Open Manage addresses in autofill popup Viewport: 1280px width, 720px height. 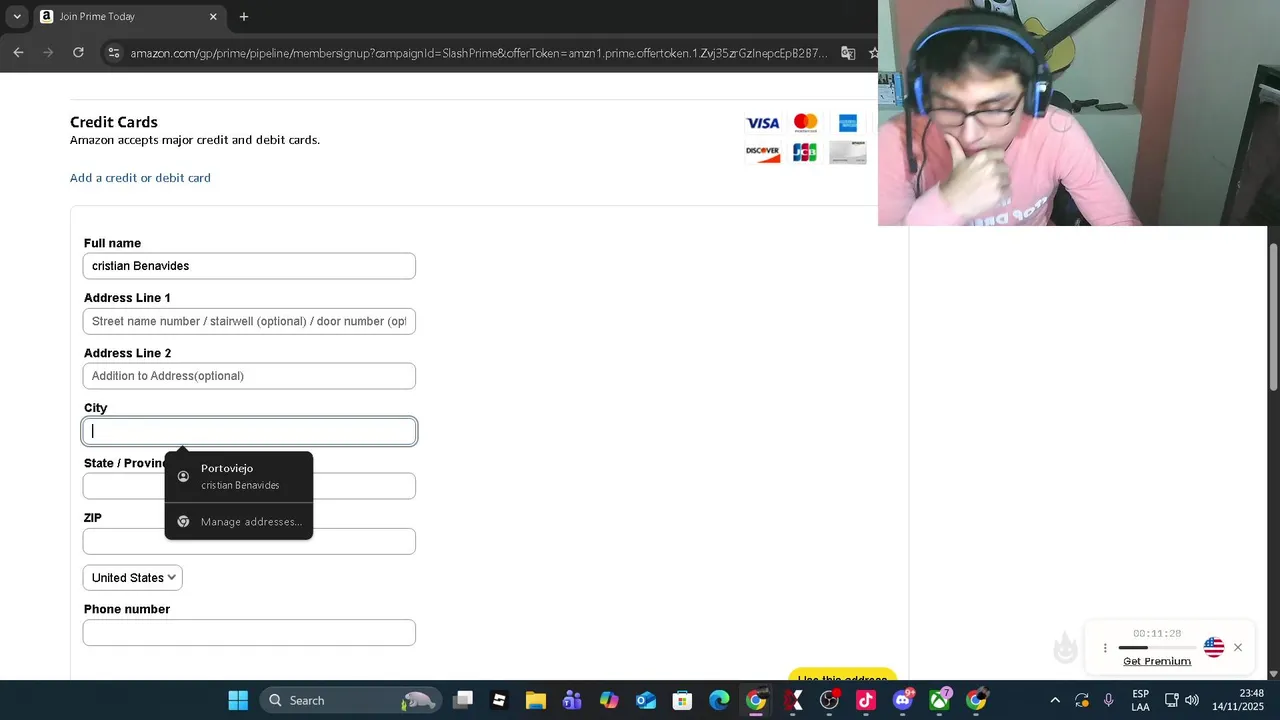click(x=239, y=521)
